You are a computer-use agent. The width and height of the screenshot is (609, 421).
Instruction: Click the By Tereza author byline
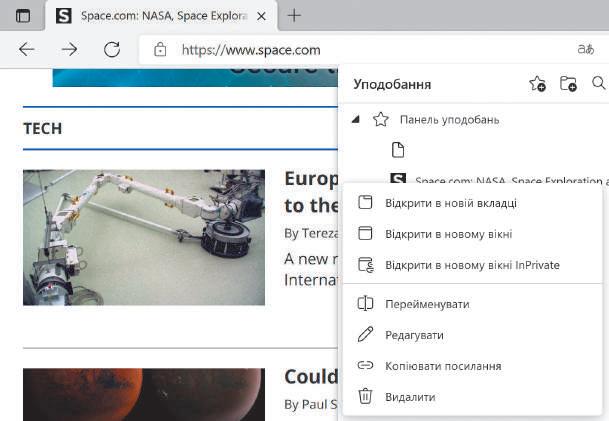311,233
